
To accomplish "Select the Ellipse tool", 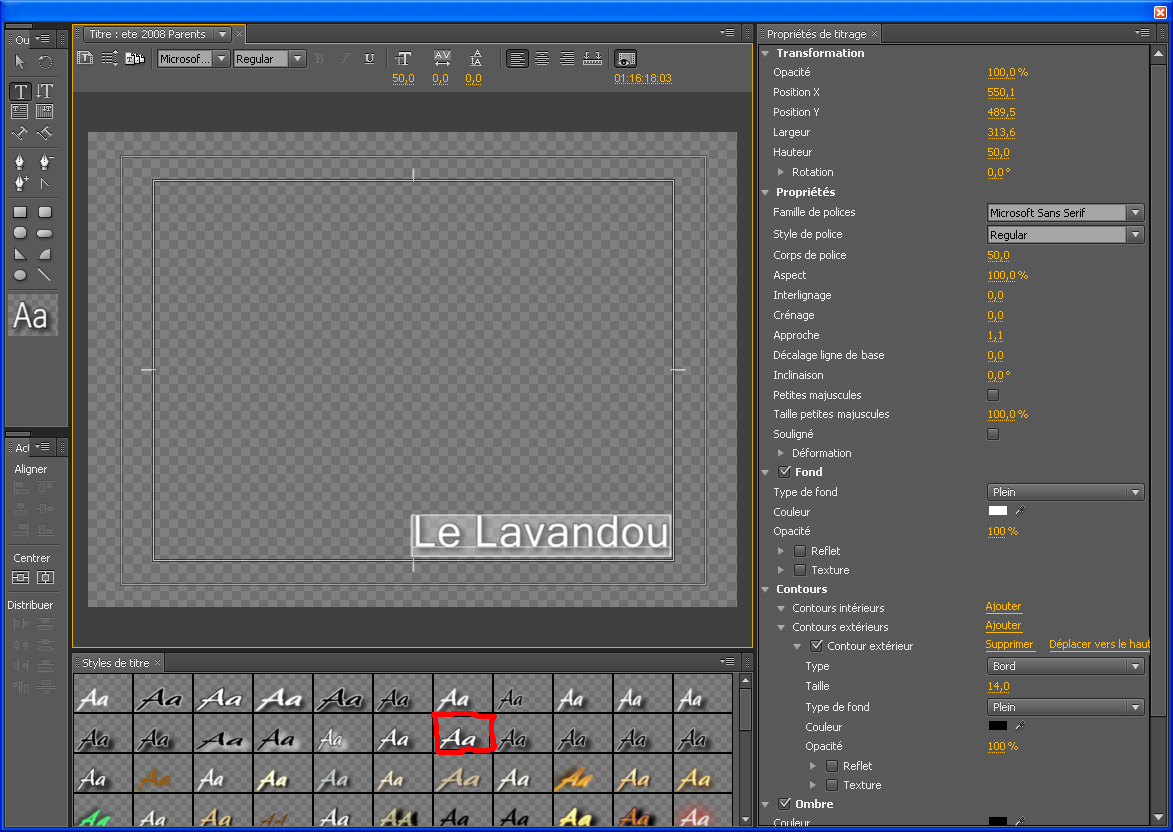I will 20,275.
